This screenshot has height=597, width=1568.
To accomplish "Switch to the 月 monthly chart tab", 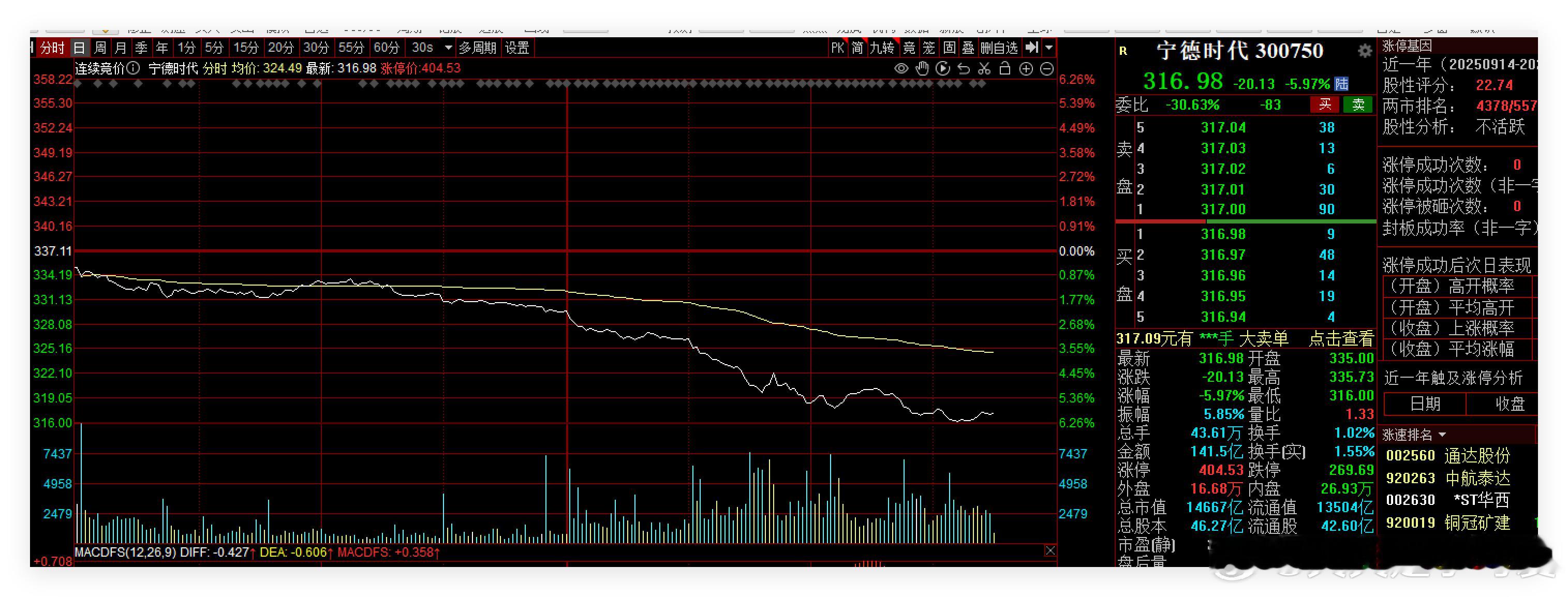I will tap(121, 48).
